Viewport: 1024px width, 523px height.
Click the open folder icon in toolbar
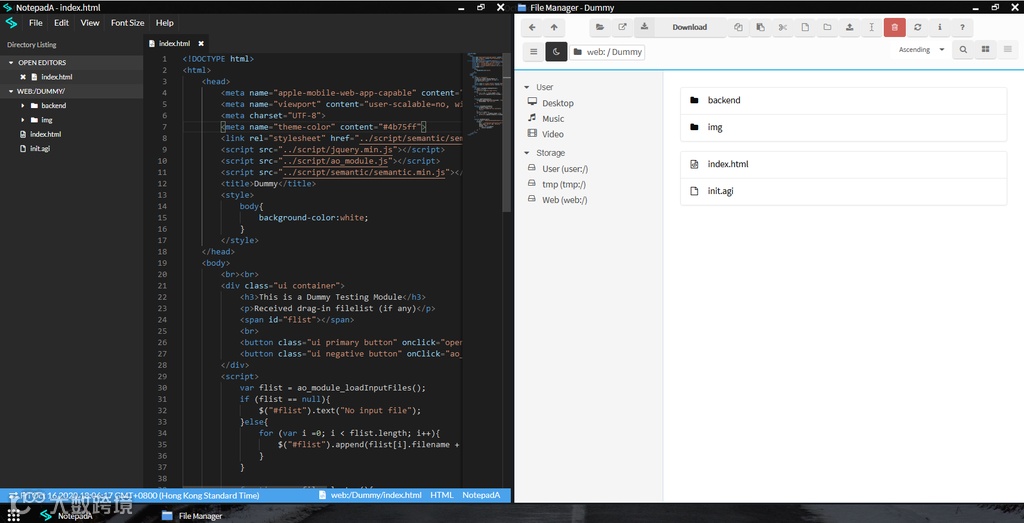click(x=600, y=27)
